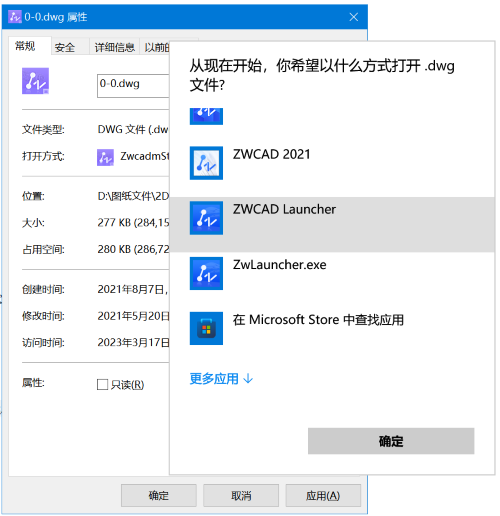Click the Microsoft Store icon
This screenshot has width=500, height=516.
(206, 328)
